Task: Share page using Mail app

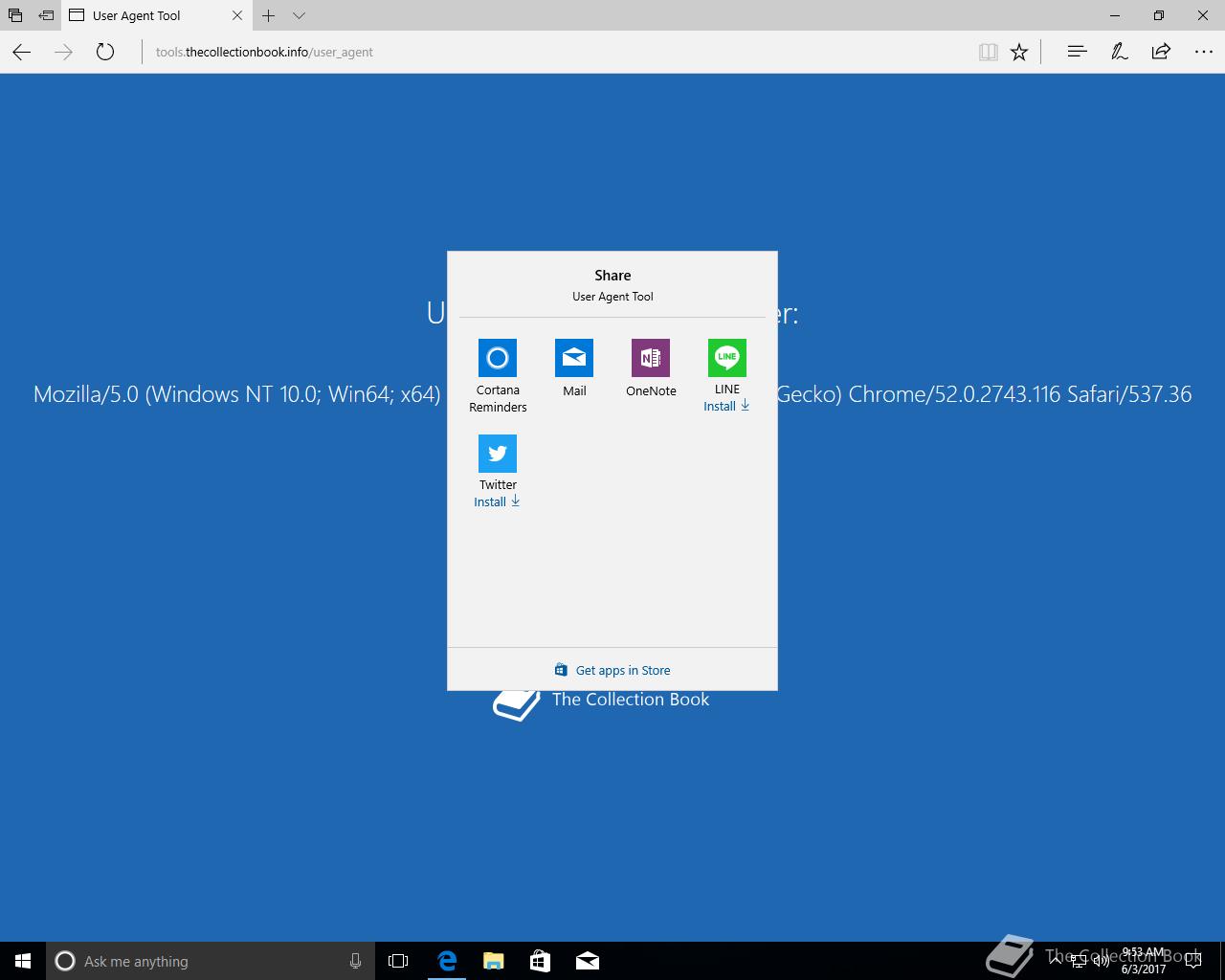Action: tap(574, 358)
